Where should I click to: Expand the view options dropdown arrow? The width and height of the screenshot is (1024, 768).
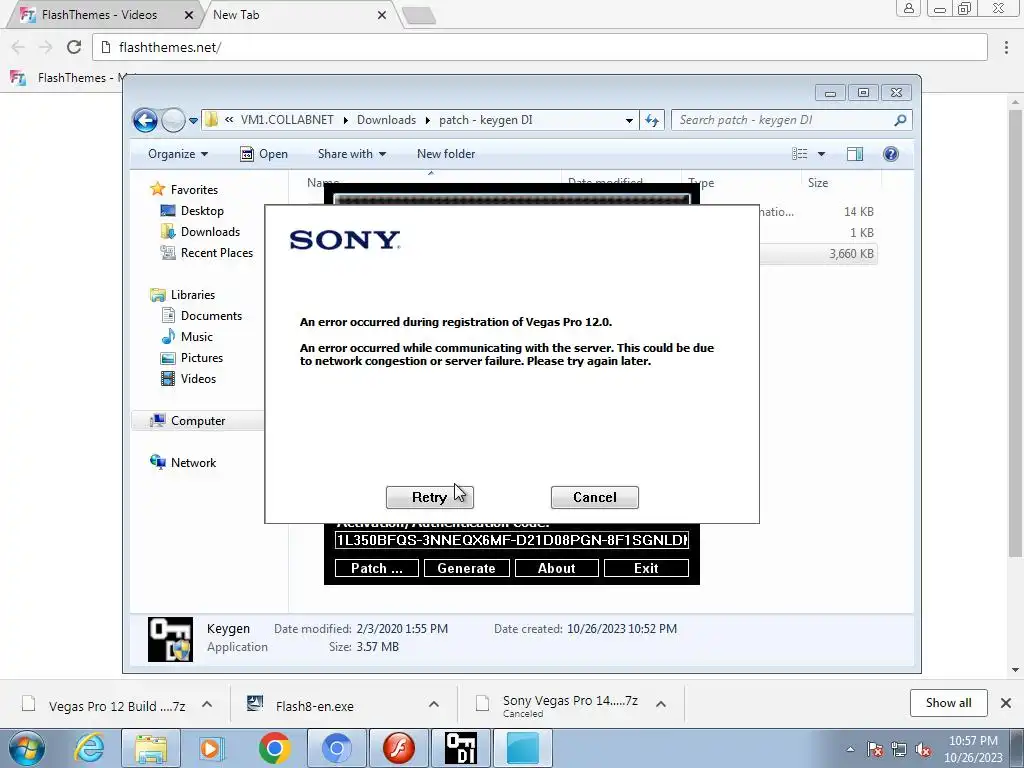point(822,154)
